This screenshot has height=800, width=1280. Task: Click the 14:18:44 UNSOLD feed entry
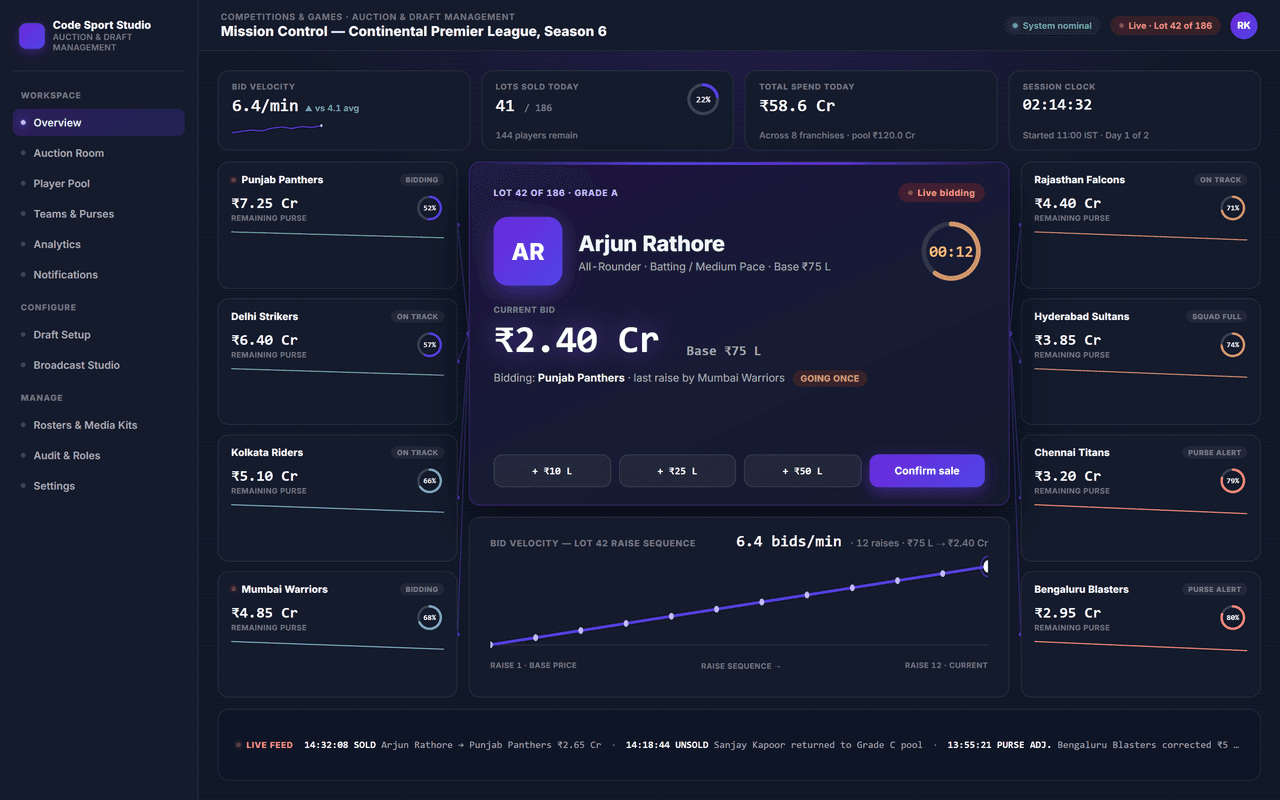point(775,745)
